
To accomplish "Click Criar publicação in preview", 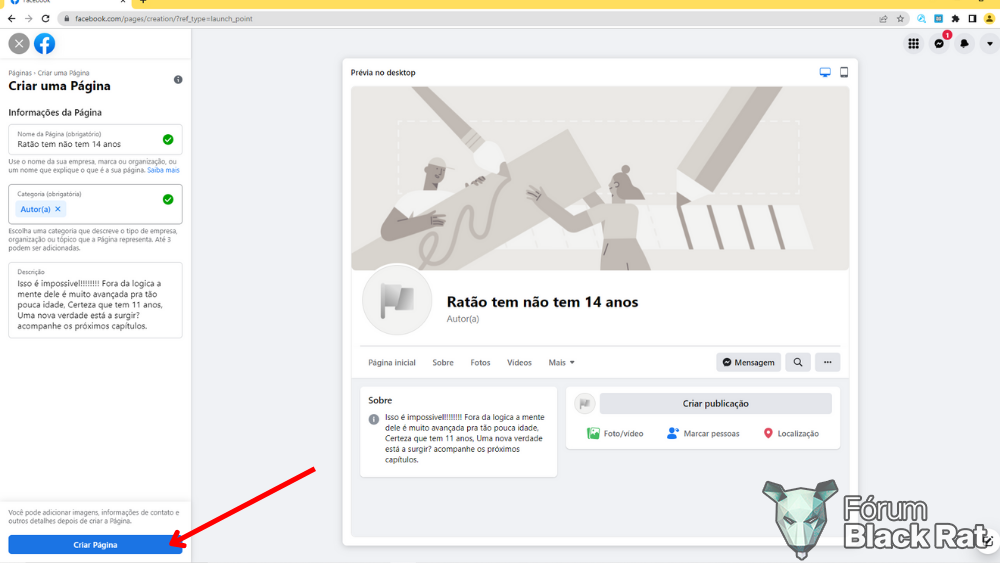I will point(716,404).
